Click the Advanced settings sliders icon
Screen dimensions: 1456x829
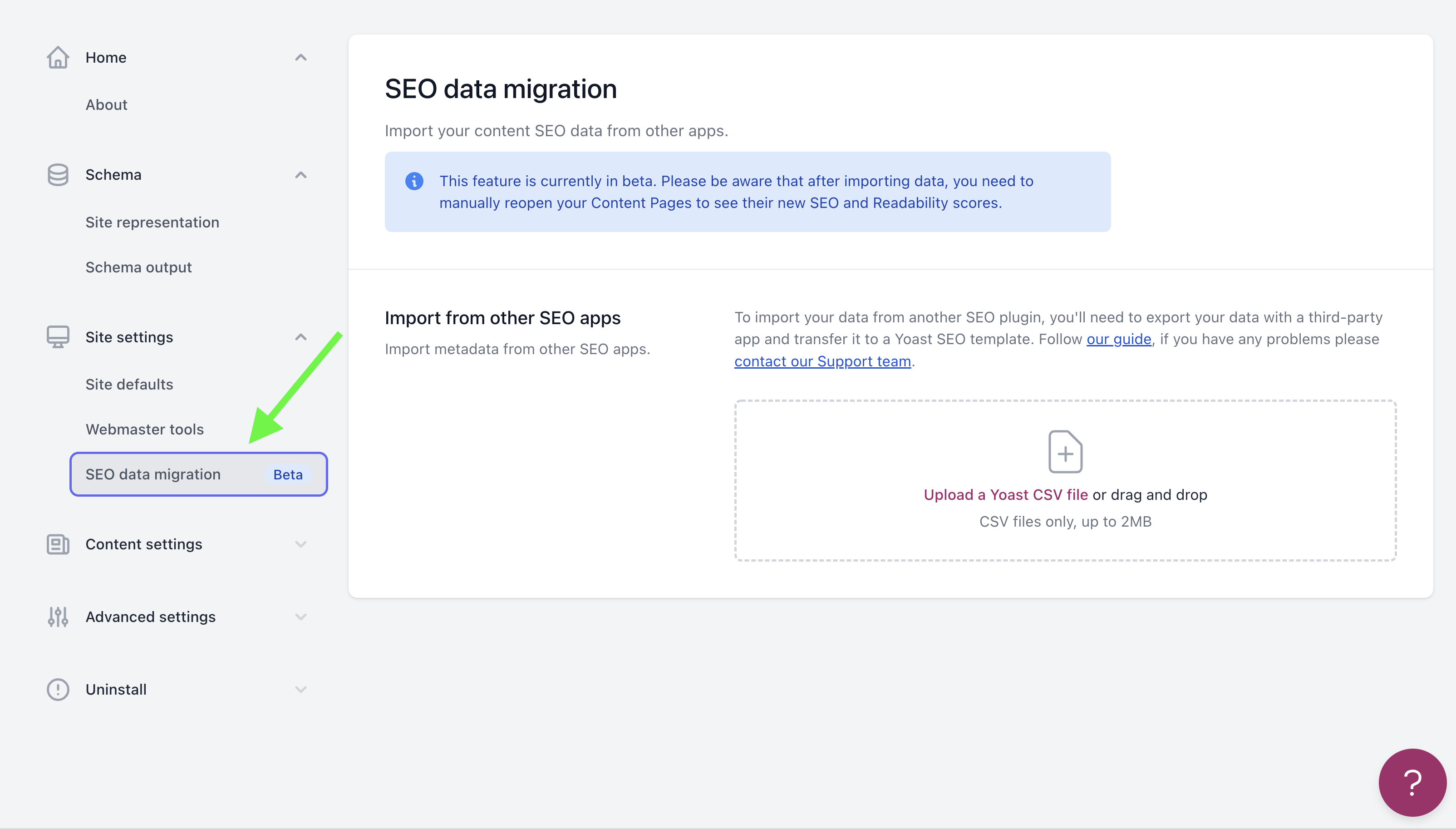click(x=58, y=617)
